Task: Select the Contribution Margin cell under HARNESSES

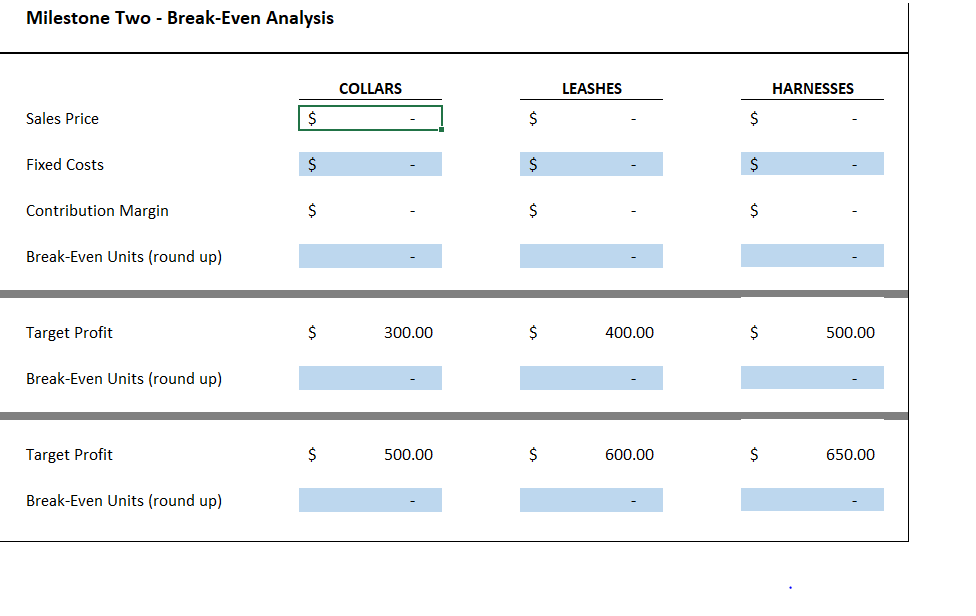Action: coord(812,210)
